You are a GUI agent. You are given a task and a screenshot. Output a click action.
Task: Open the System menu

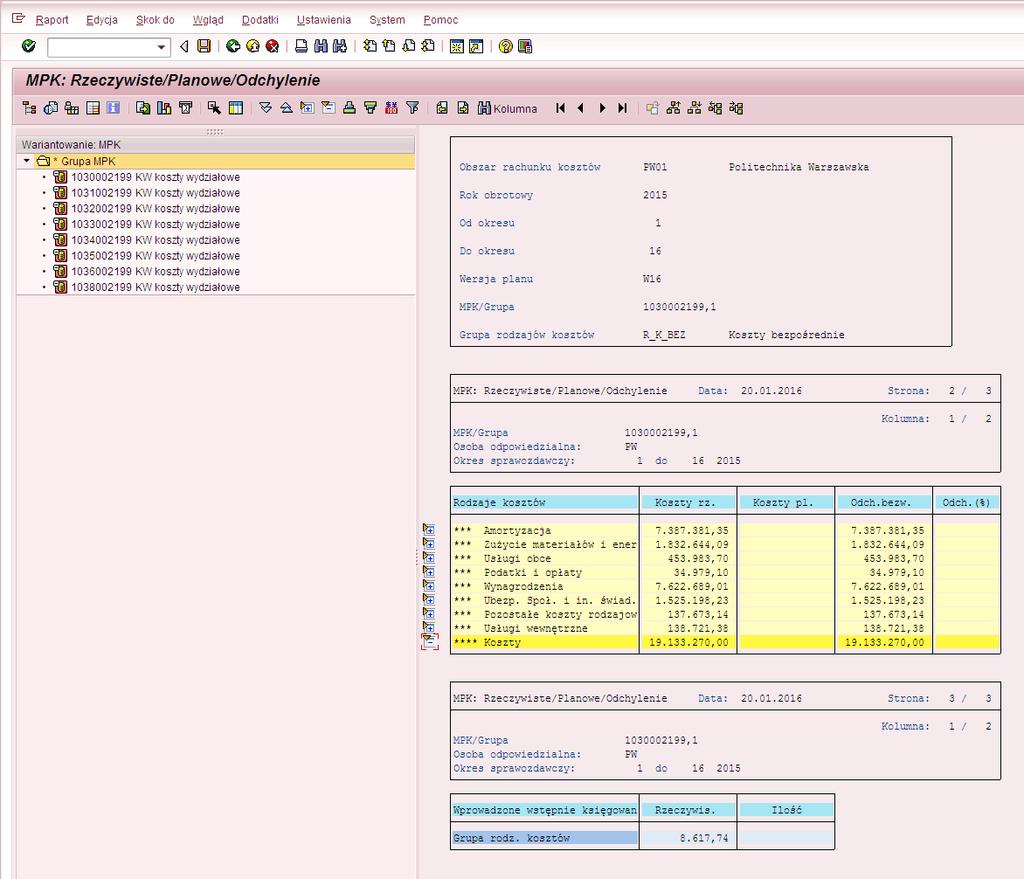pos(387,20)
